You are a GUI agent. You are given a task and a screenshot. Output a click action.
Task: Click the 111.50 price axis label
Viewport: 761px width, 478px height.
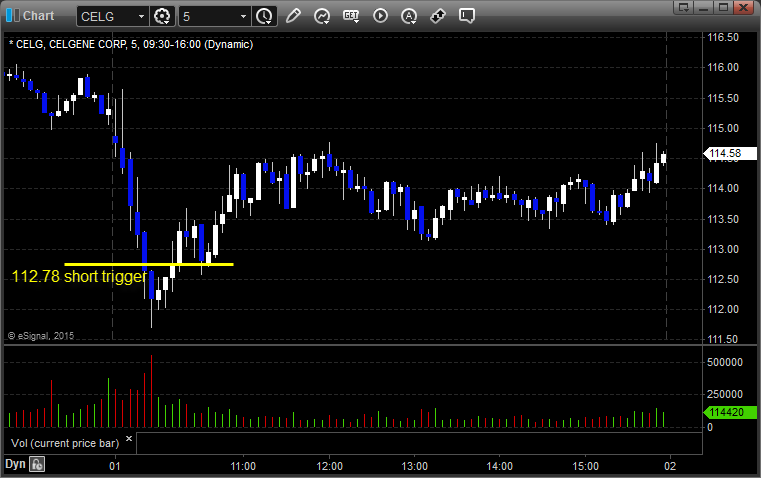click(x=723, y=339)
